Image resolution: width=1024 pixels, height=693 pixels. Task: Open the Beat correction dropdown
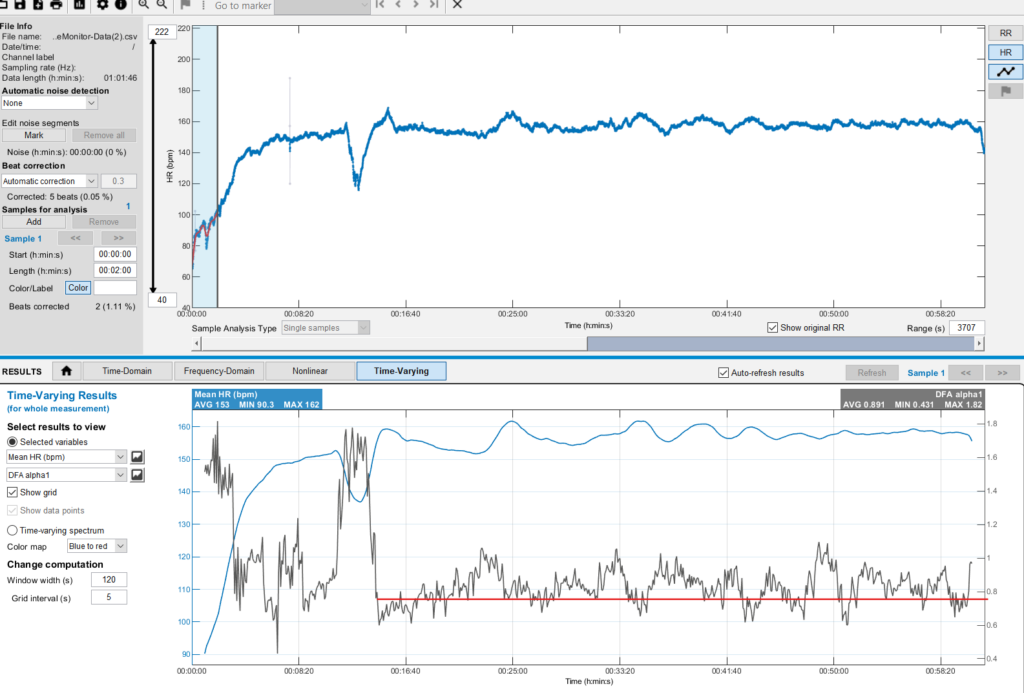point(48,180)
